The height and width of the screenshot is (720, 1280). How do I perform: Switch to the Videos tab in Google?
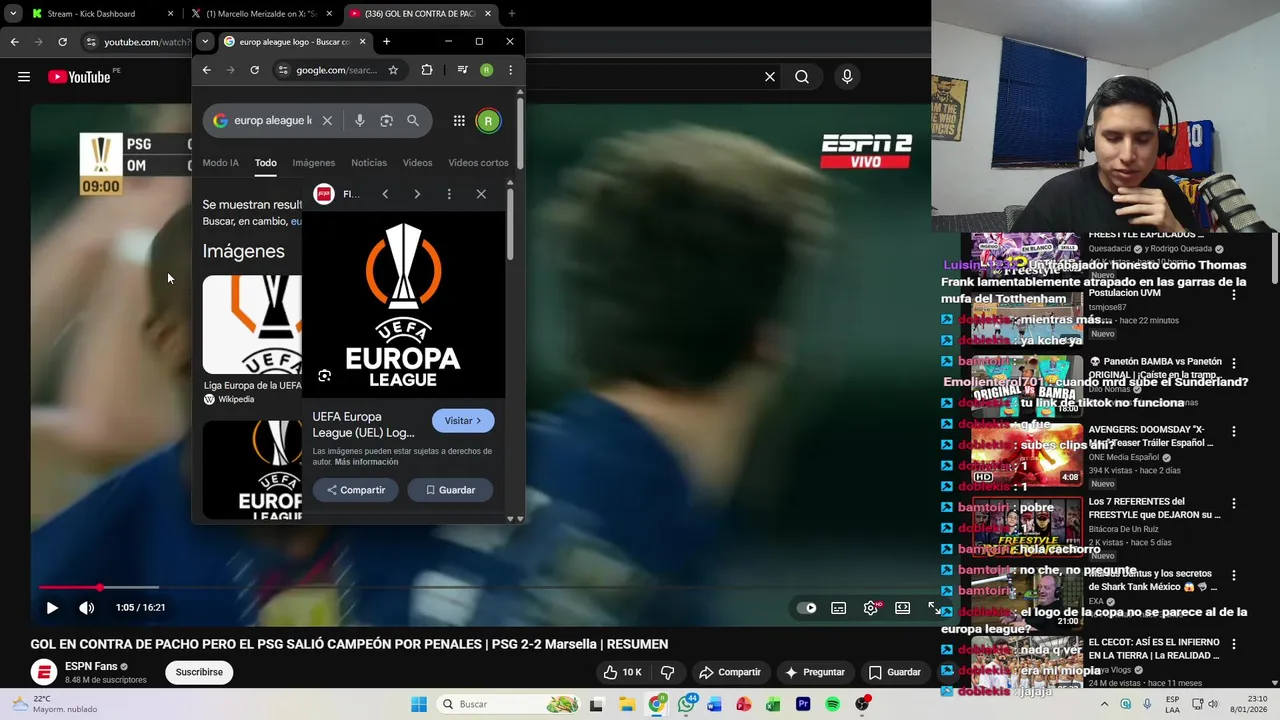(418, 163)
